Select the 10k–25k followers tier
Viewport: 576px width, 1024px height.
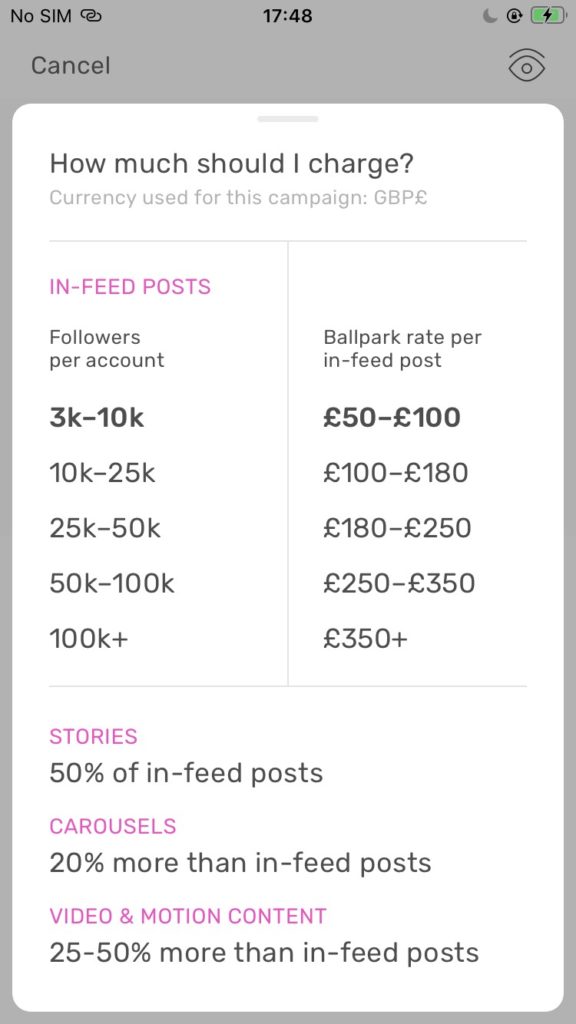(x=103, y=473)
